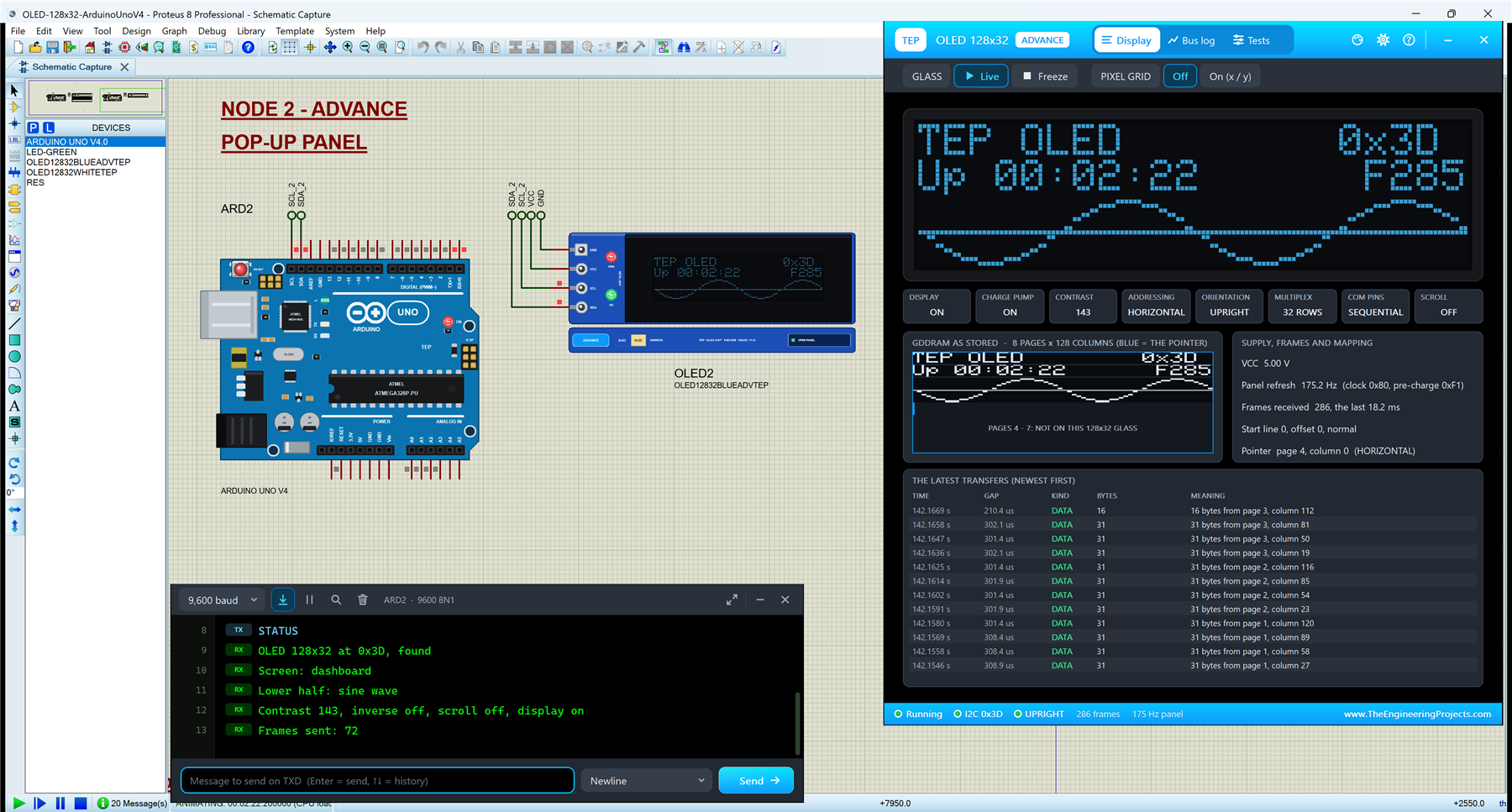Click the Save Project icon in toolbar
Image resolution: width=1512 pixels, height=812 pixels.
(x=52, y=48)
